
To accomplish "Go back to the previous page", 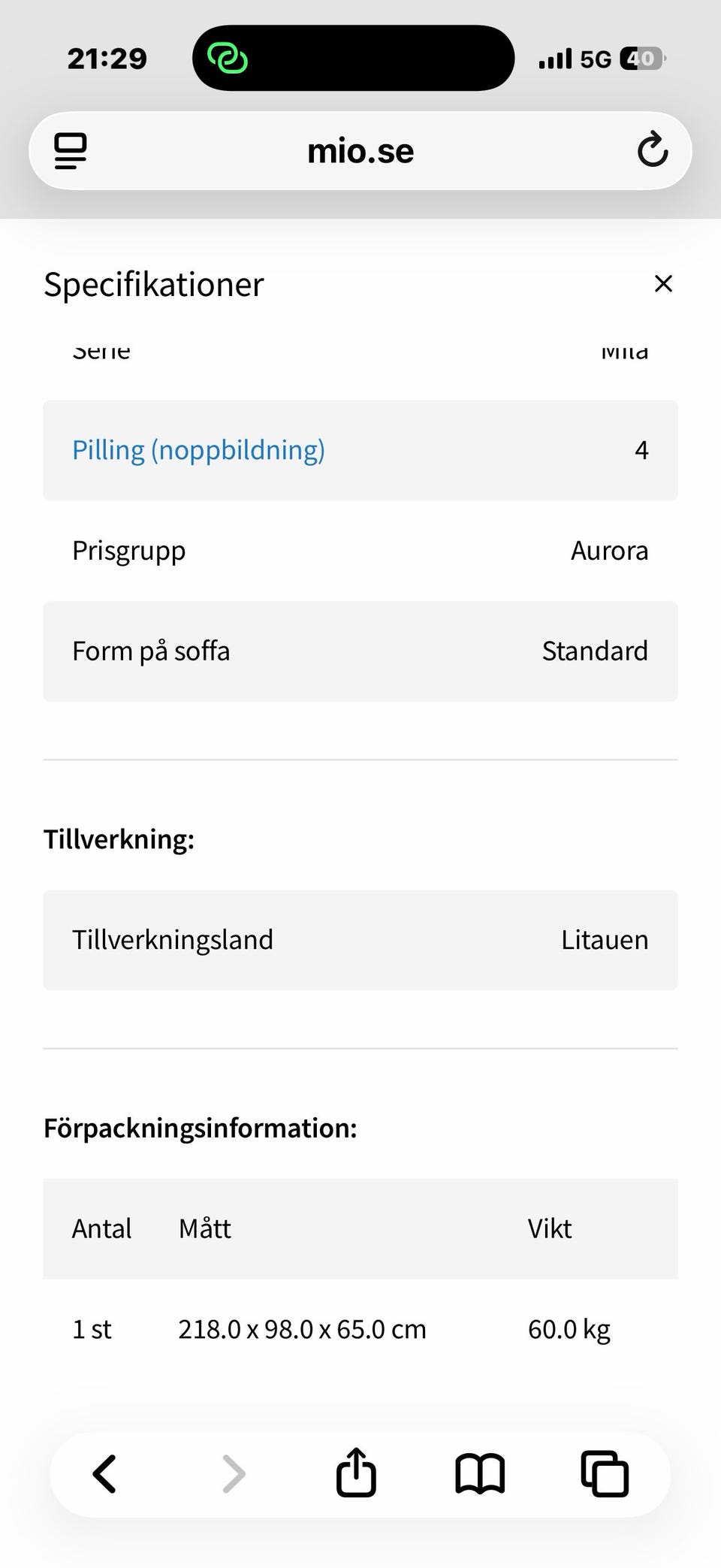I will pyautogui.click(x=104, y=1473).
